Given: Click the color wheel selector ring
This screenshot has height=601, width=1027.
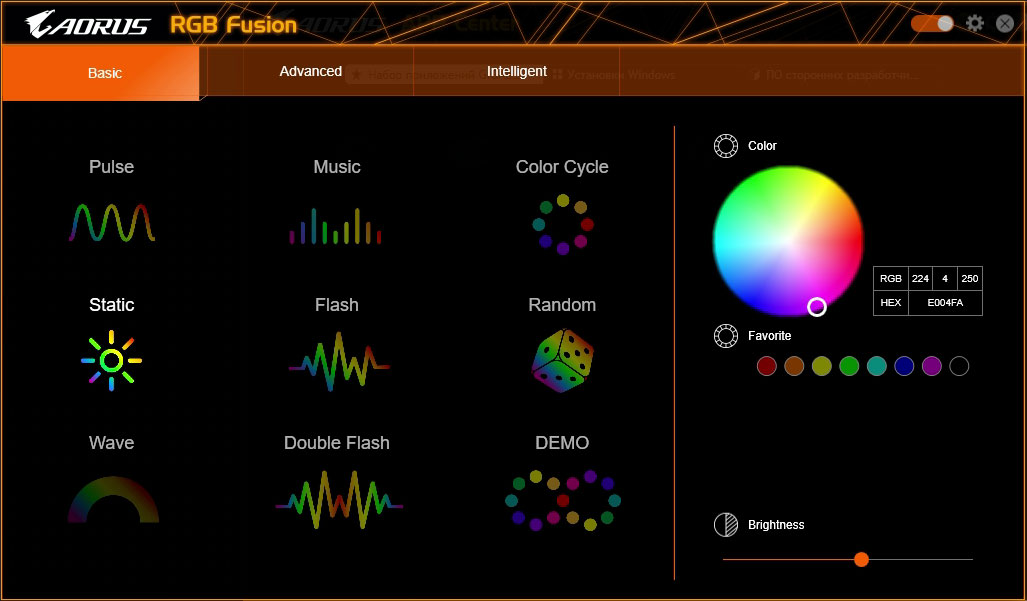Looking at the screenshot, I should 817,306.
